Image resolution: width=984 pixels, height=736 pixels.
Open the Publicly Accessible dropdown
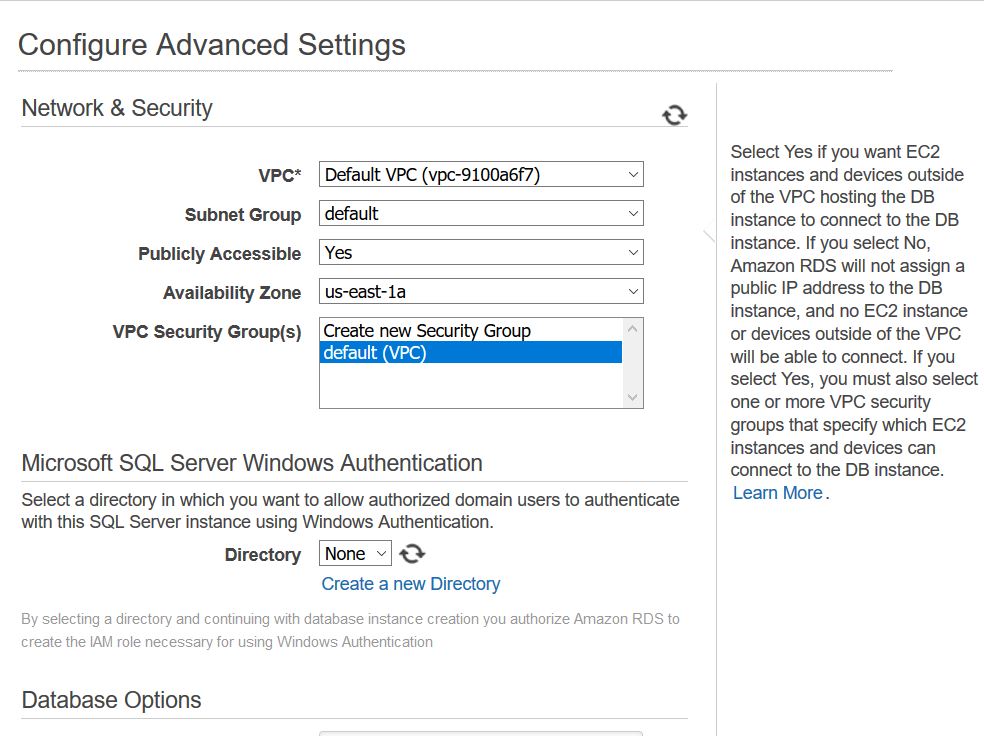(481, 253)
